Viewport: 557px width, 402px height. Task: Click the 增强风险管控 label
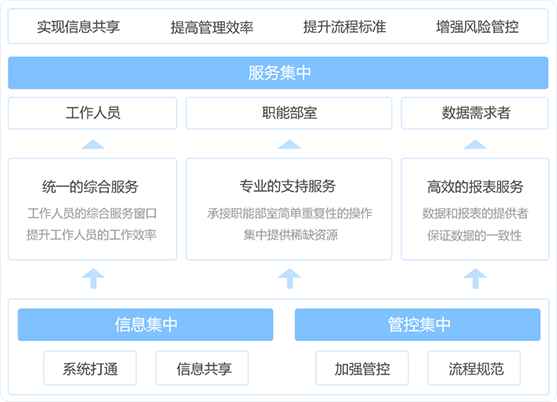point(477,27)
